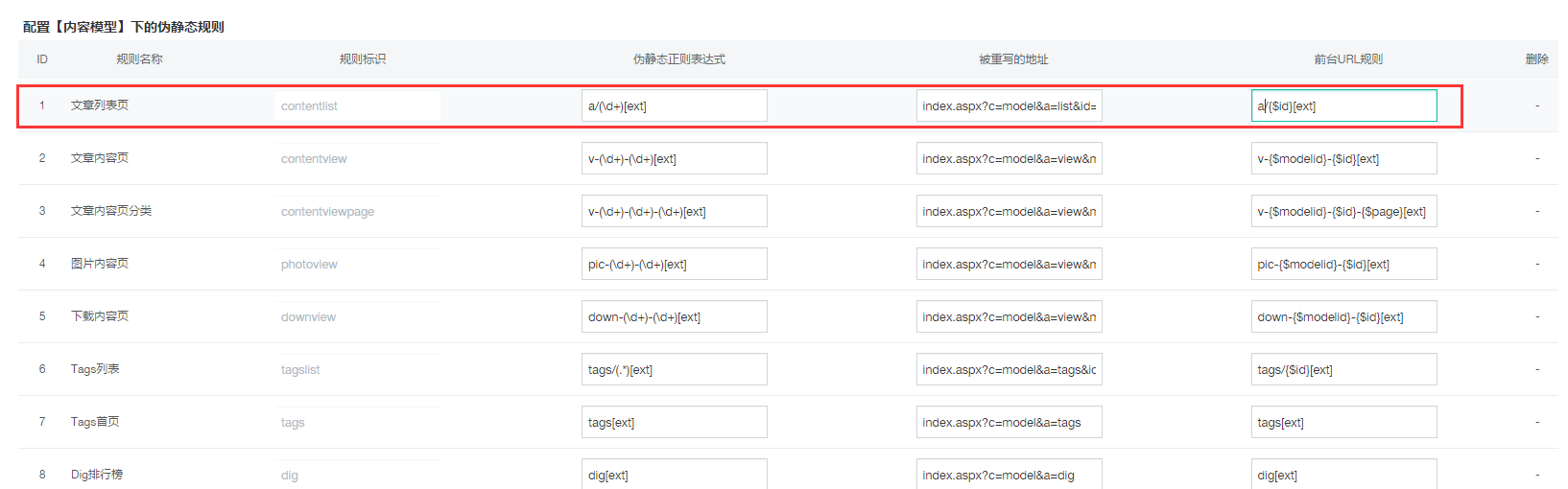Click front URL field showing tags/{$id}[ext]

click(1343, 370)
